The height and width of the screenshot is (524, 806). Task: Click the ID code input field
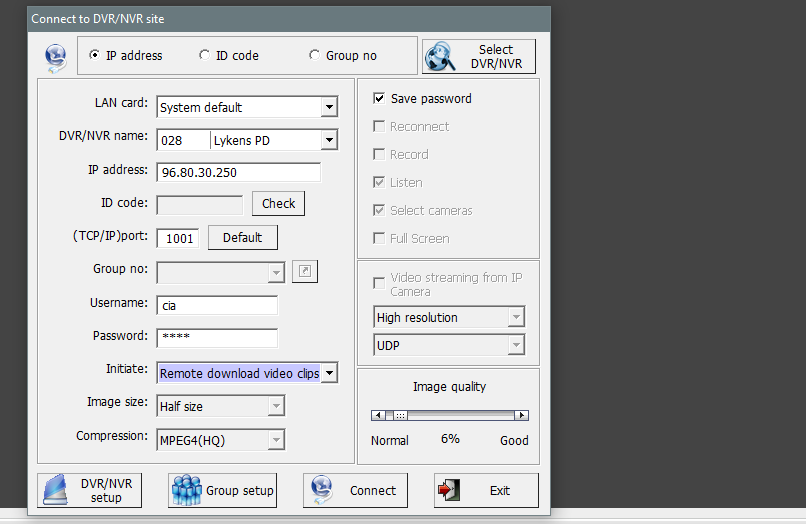[x=199, y=205]
